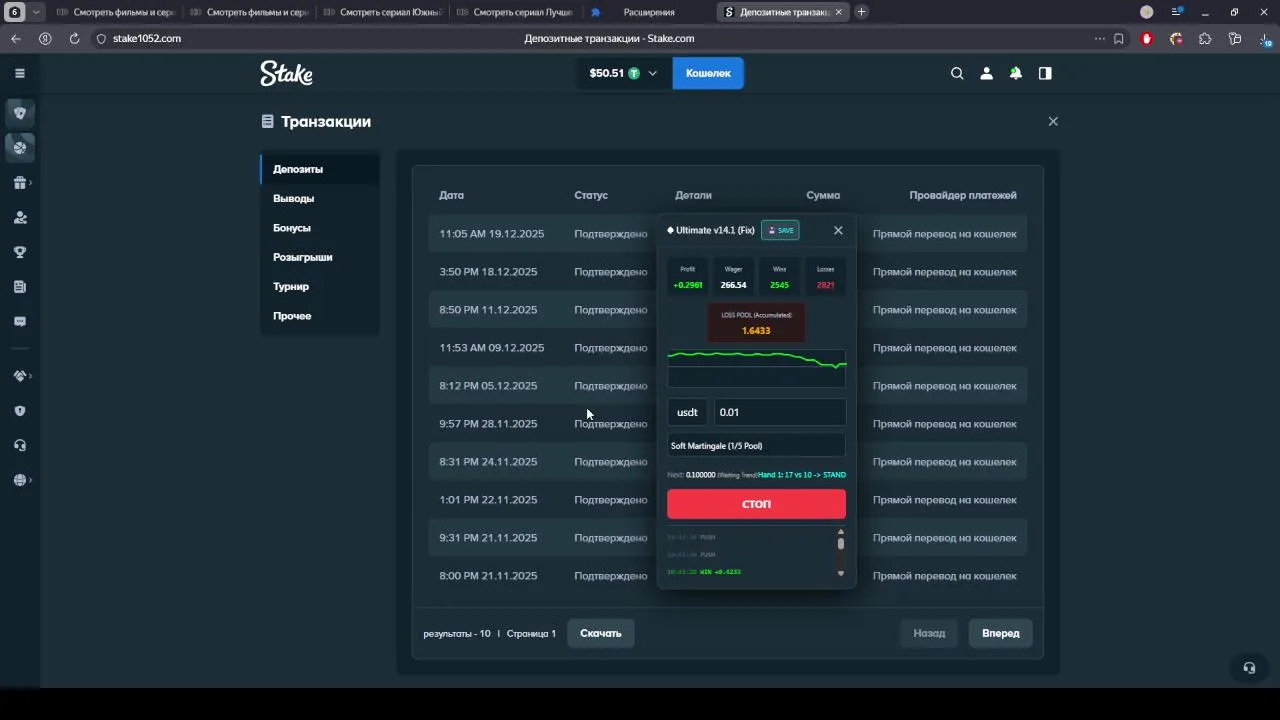Reload the page with refresh icon

pyautogui.click(x=74, y=38)
